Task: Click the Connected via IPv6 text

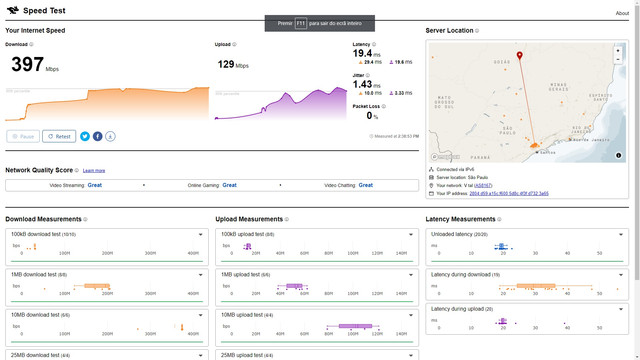Action: point(455,169)
